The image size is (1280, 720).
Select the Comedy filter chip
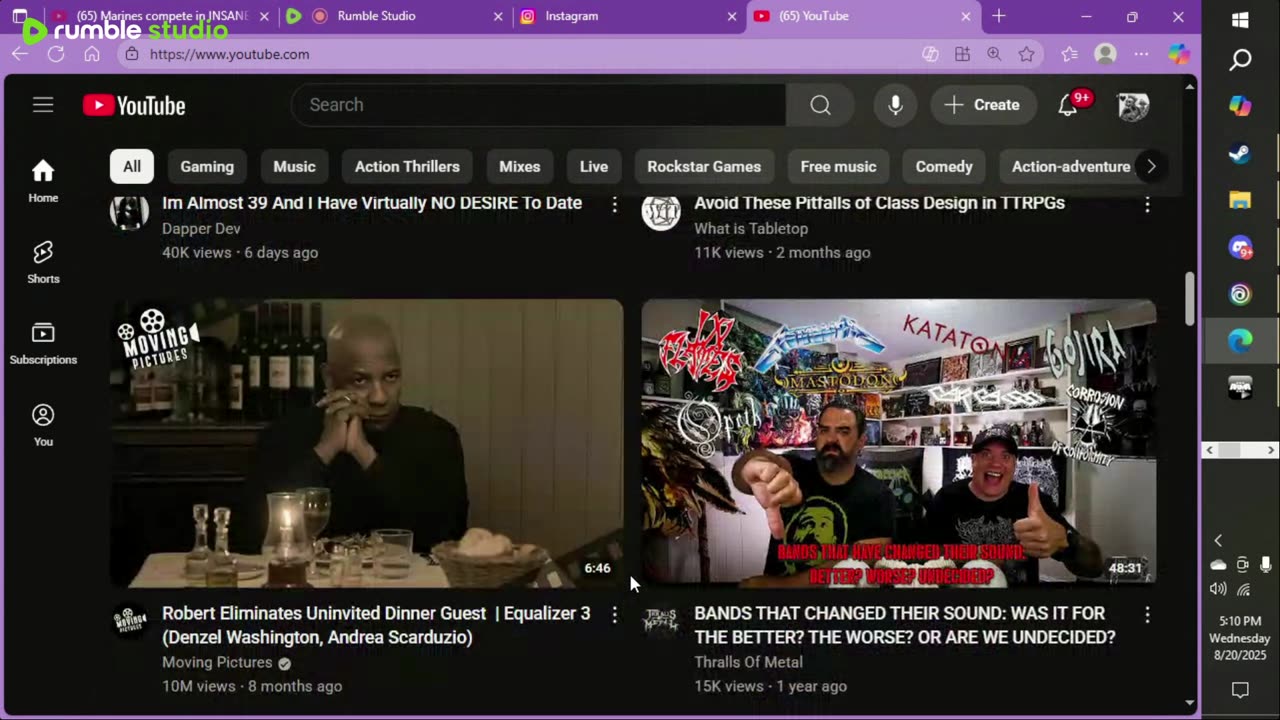944,167
